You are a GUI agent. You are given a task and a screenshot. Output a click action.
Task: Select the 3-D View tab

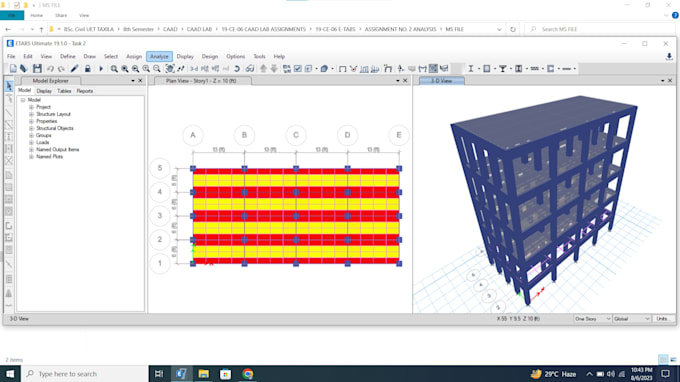441,81
